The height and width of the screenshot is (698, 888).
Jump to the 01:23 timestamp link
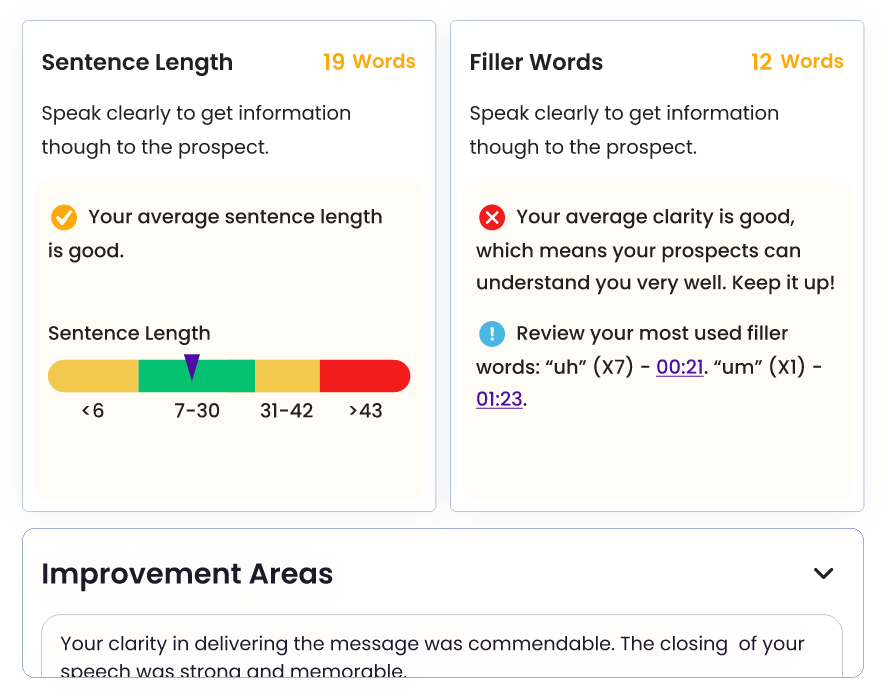(x=499, y=400)
